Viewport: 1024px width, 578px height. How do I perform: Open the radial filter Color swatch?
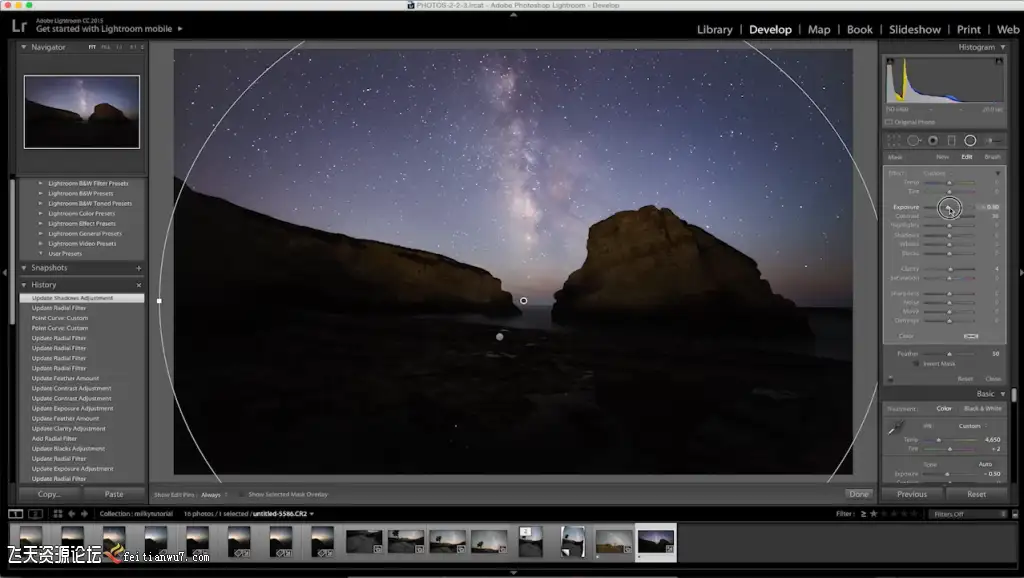[x=971, y=336]
